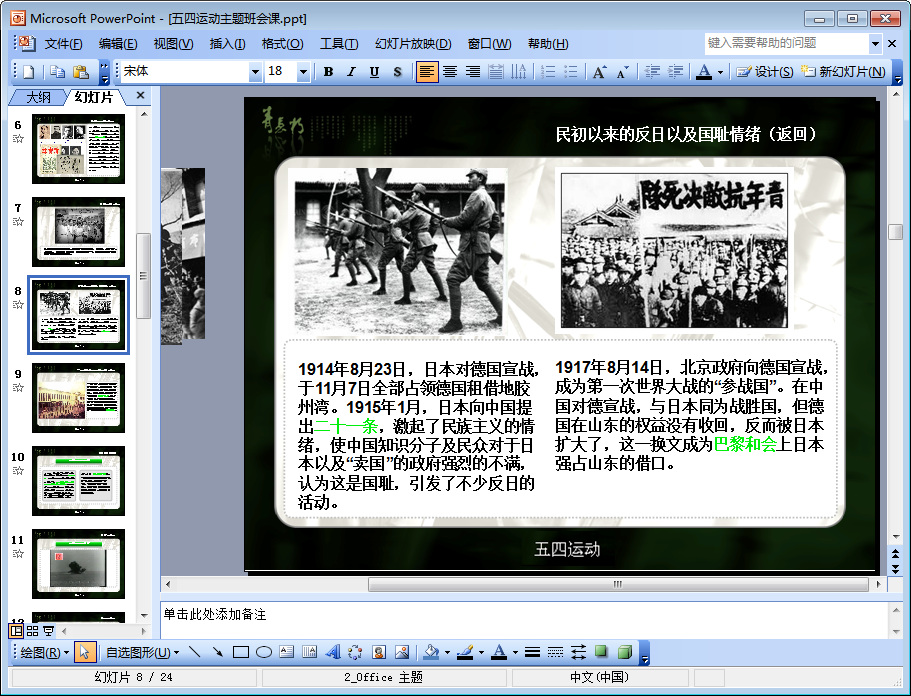
Task: Insert a vertical text box
Action: point(310,652)
